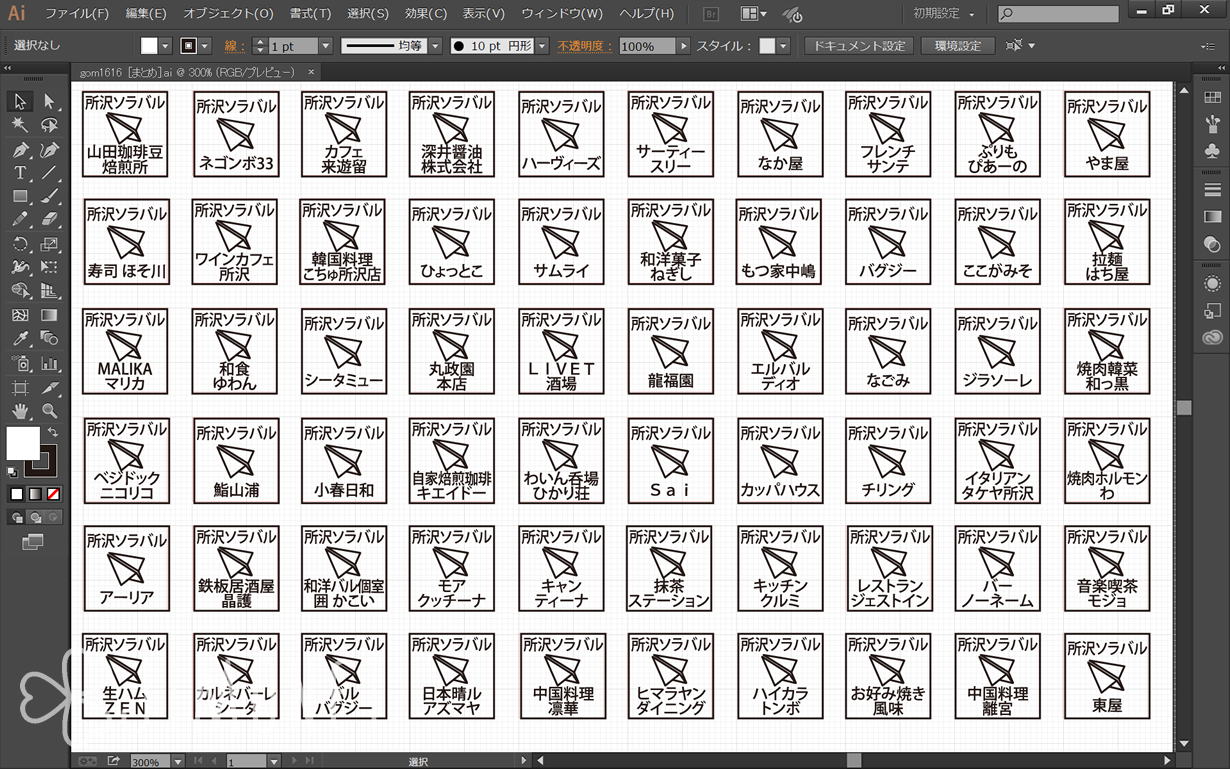Choose the Rectangle tool
The width and height of the screenshot is (1230, 769).
point(20,197)
